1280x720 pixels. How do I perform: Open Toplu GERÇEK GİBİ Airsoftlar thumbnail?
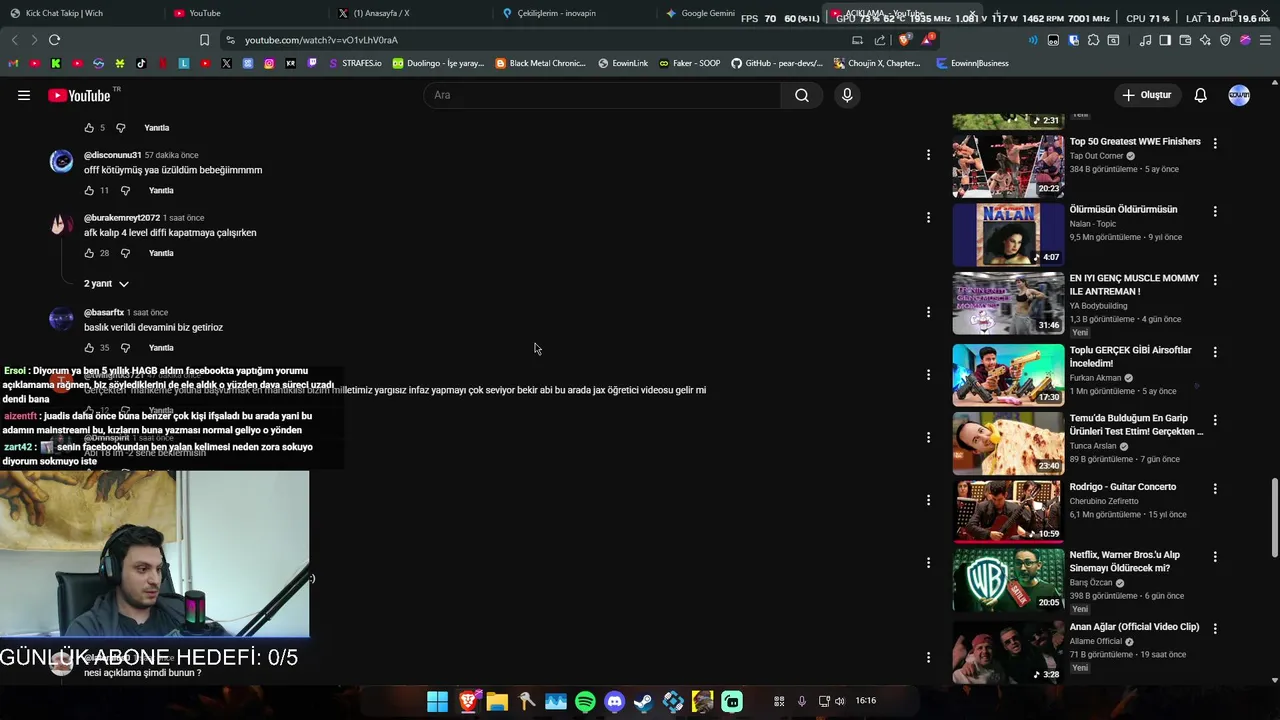click(1008, 375)
